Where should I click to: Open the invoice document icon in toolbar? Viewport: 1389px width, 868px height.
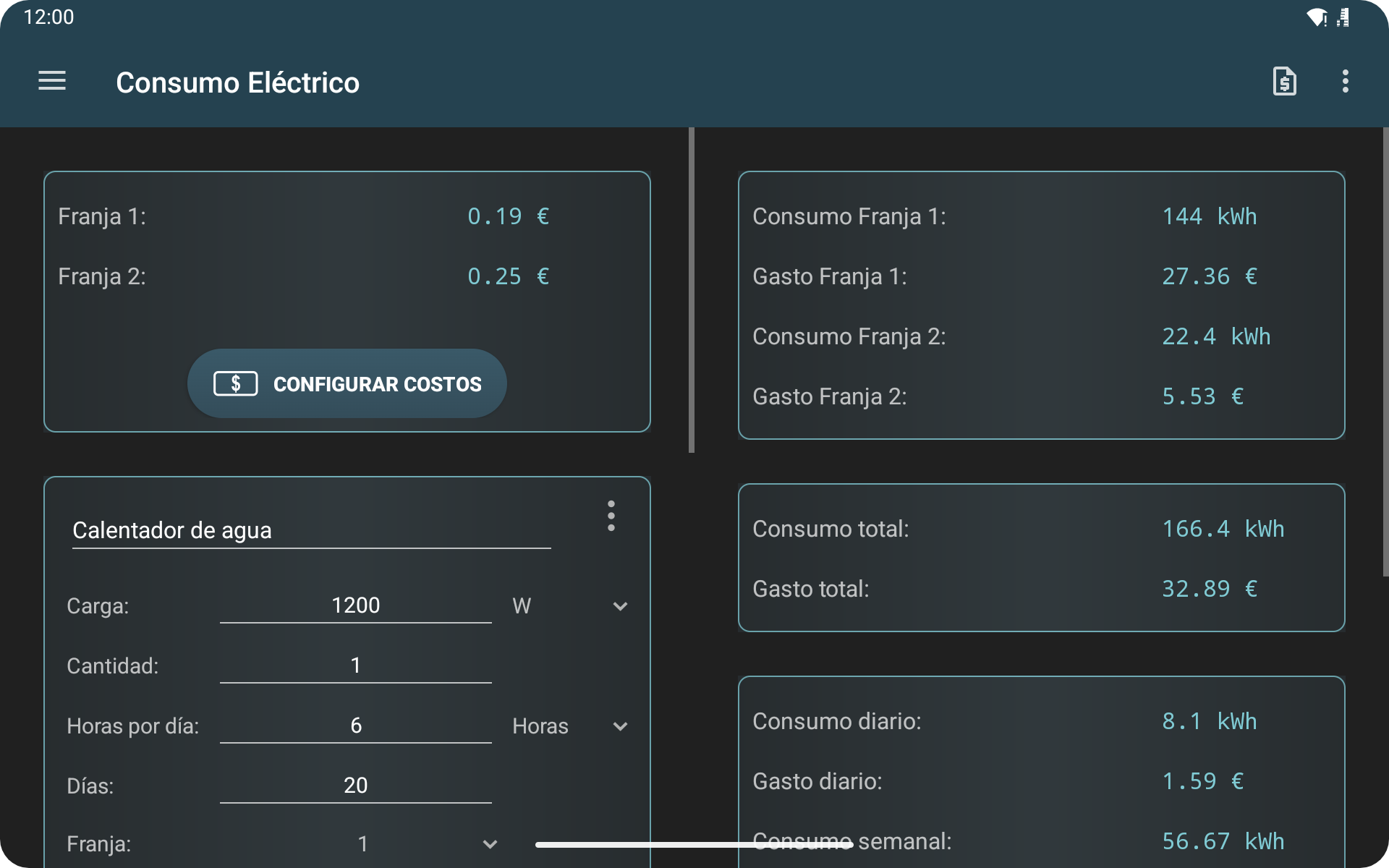click(1284, 81)
